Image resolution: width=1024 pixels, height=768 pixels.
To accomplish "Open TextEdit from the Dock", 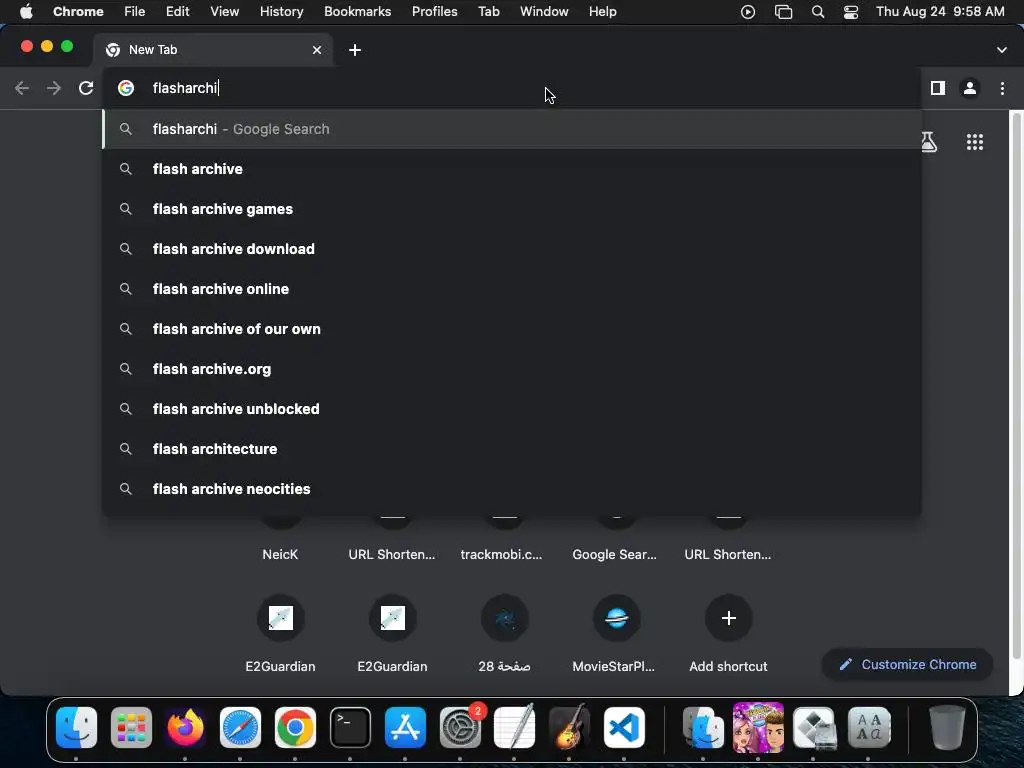I will (x=515, y=728).
